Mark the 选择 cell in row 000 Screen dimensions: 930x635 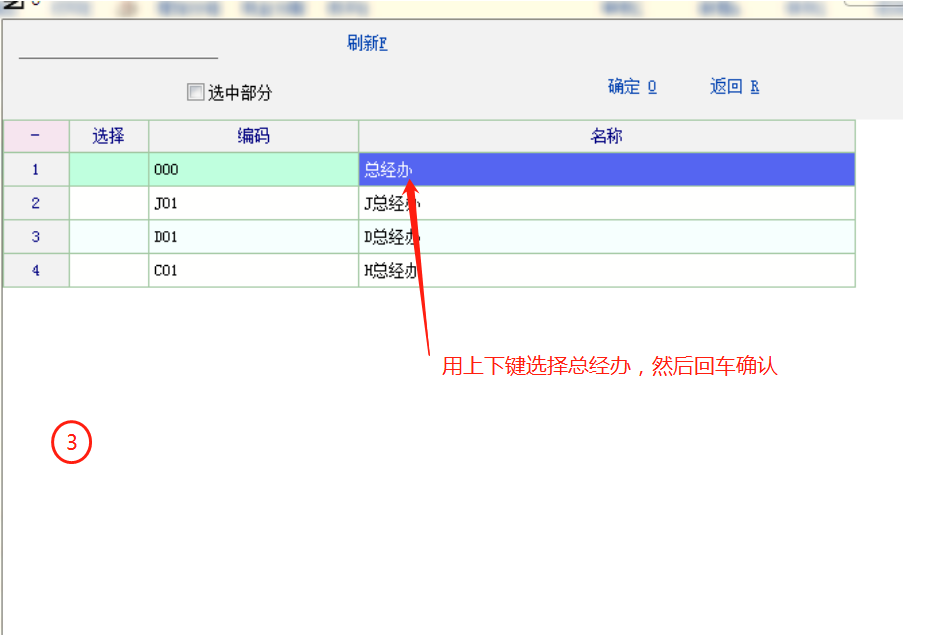pos(108,170)
